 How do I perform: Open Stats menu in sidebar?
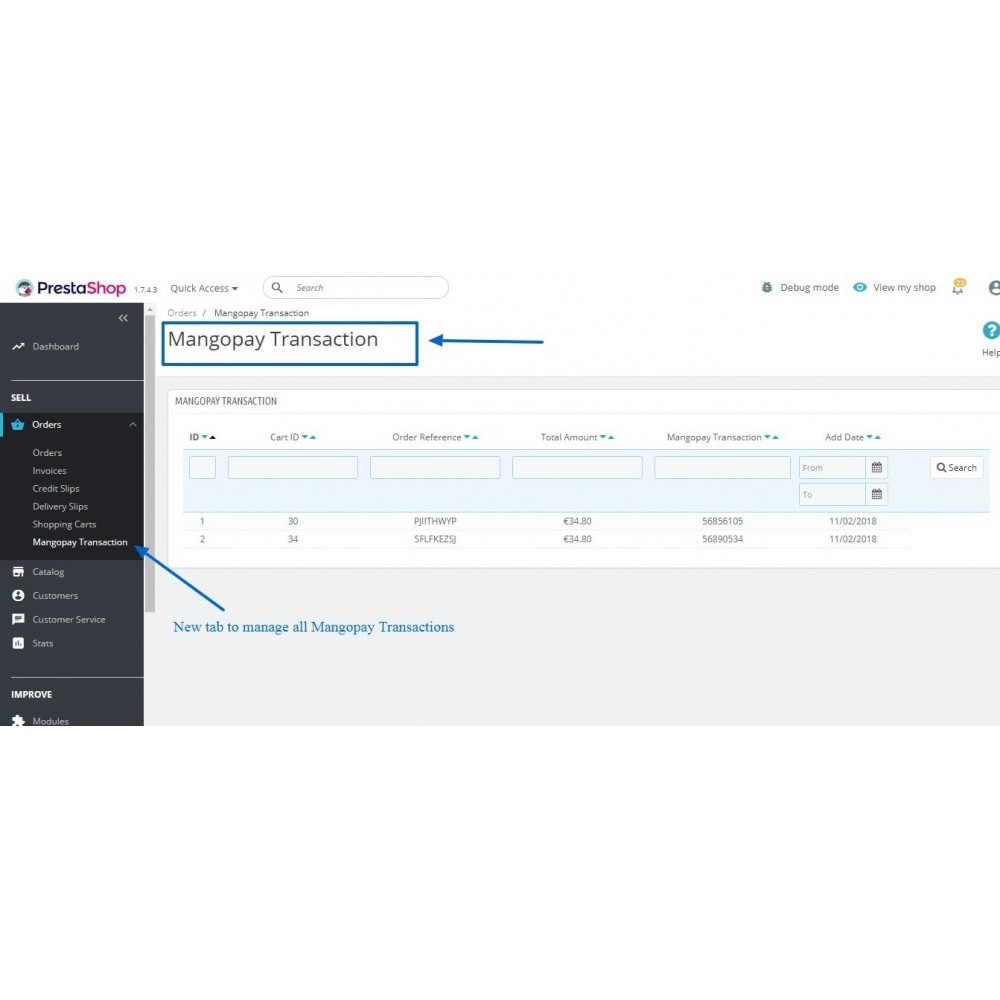(43, 643)
